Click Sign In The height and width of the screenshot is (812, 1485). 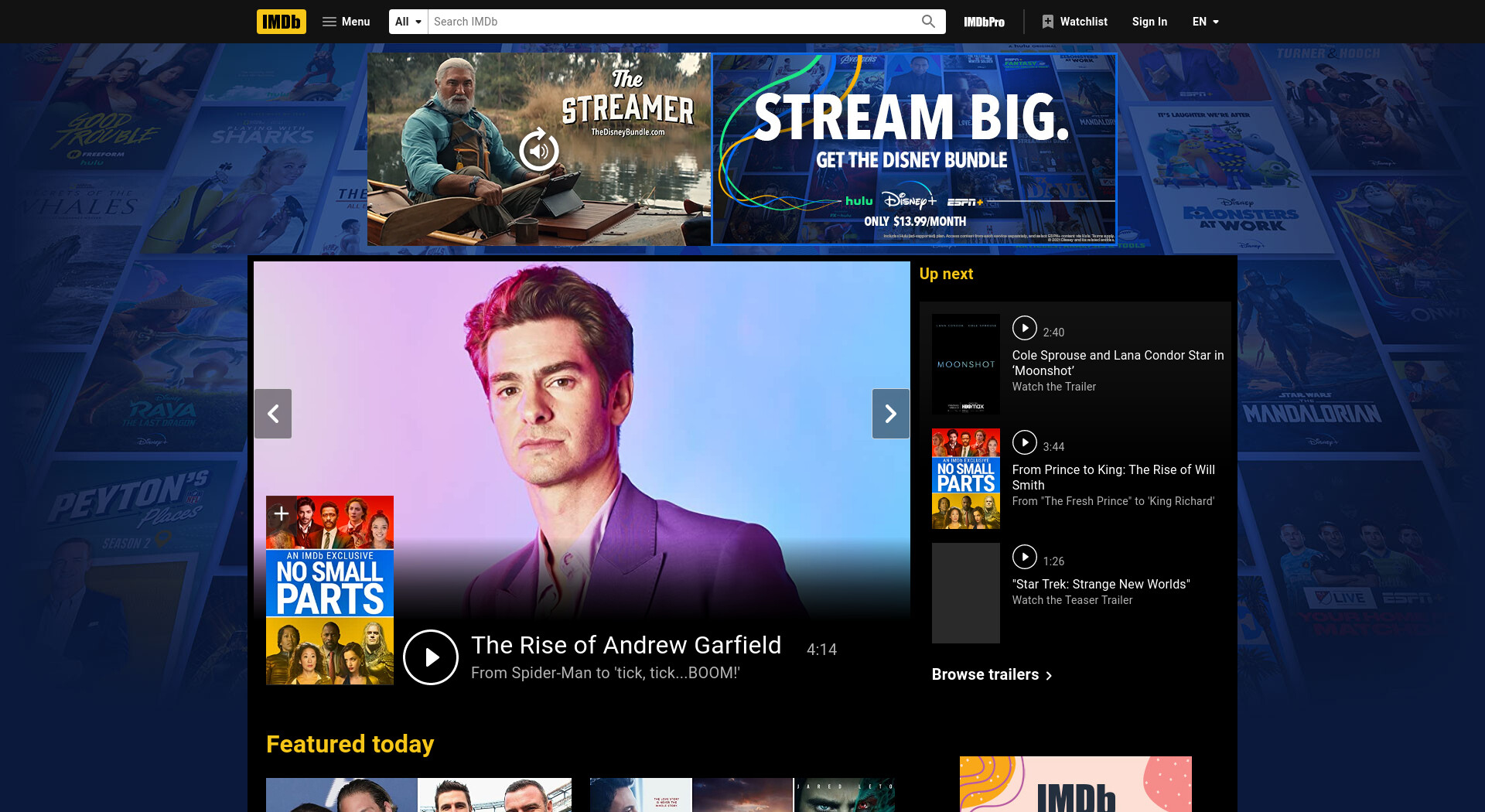[1149, 22]
